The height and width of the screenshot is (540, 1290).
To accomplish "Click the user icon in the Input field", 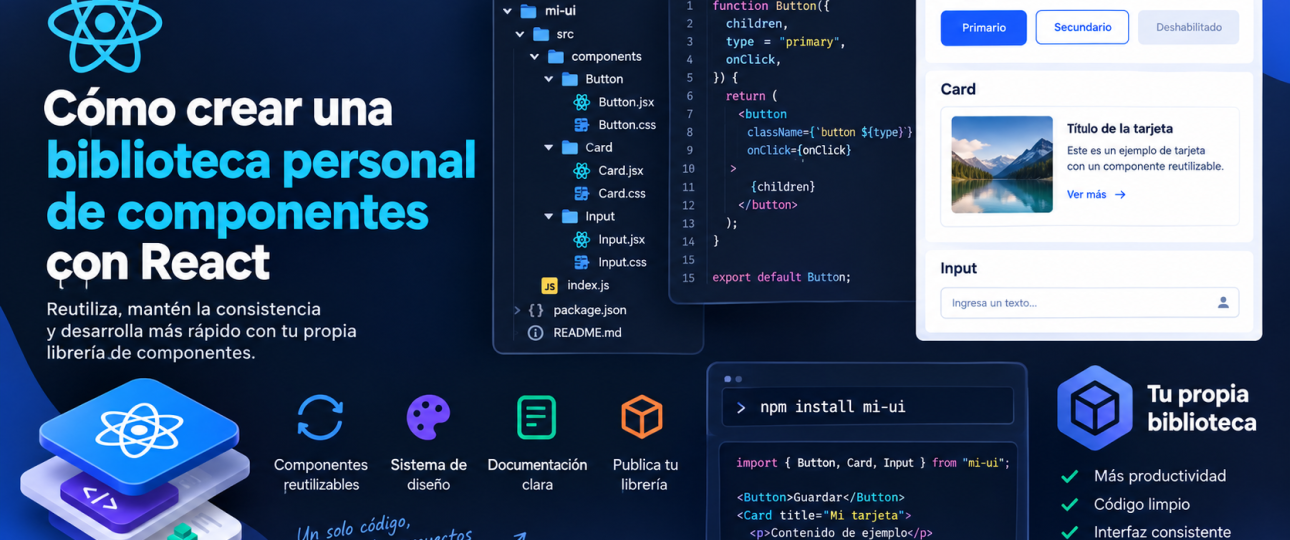I will coord(1223,303).
